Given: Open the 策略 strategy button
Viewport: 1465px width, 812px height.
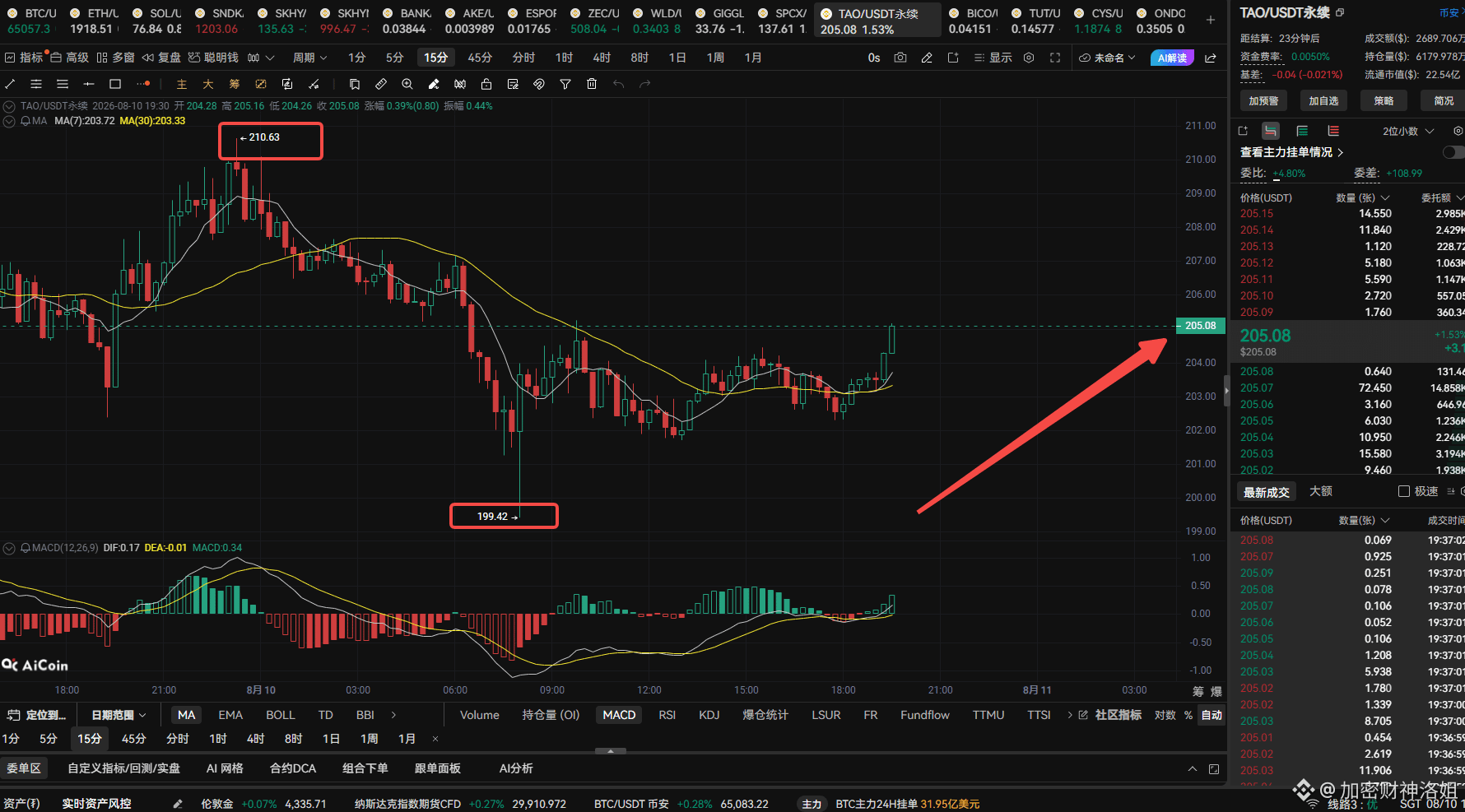Looking at the screenshot, I should pos(1384,100).
